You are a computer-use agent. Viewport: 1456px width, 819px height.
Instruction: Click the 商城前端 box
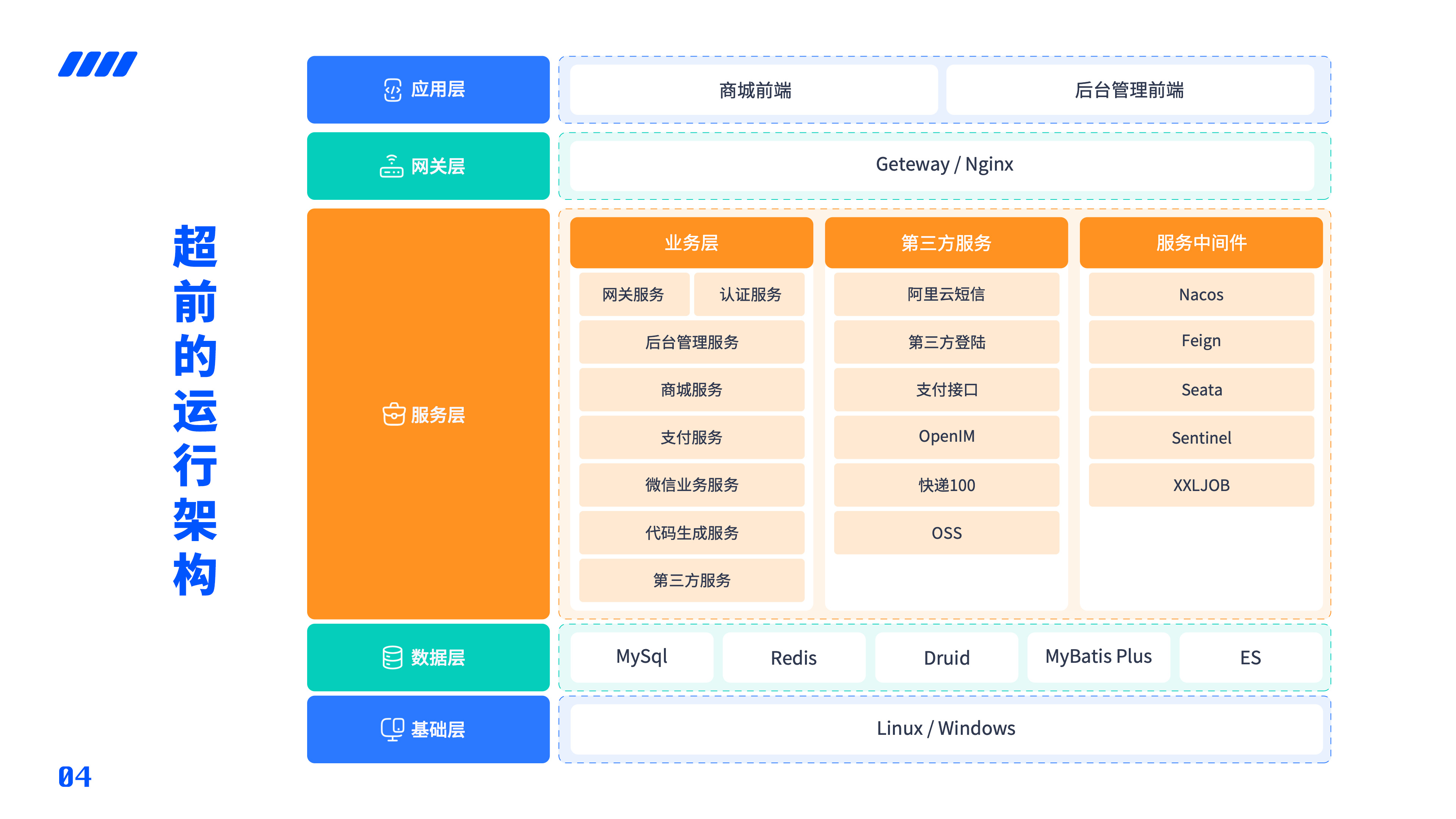754,90
